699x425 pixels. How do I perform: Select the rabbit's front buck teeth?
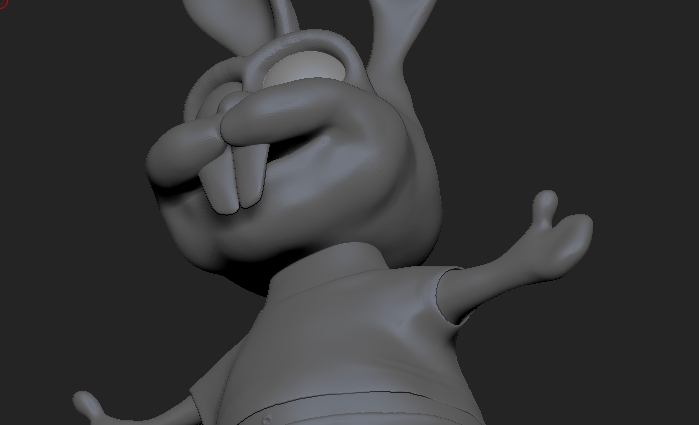(x=234, y=179)
